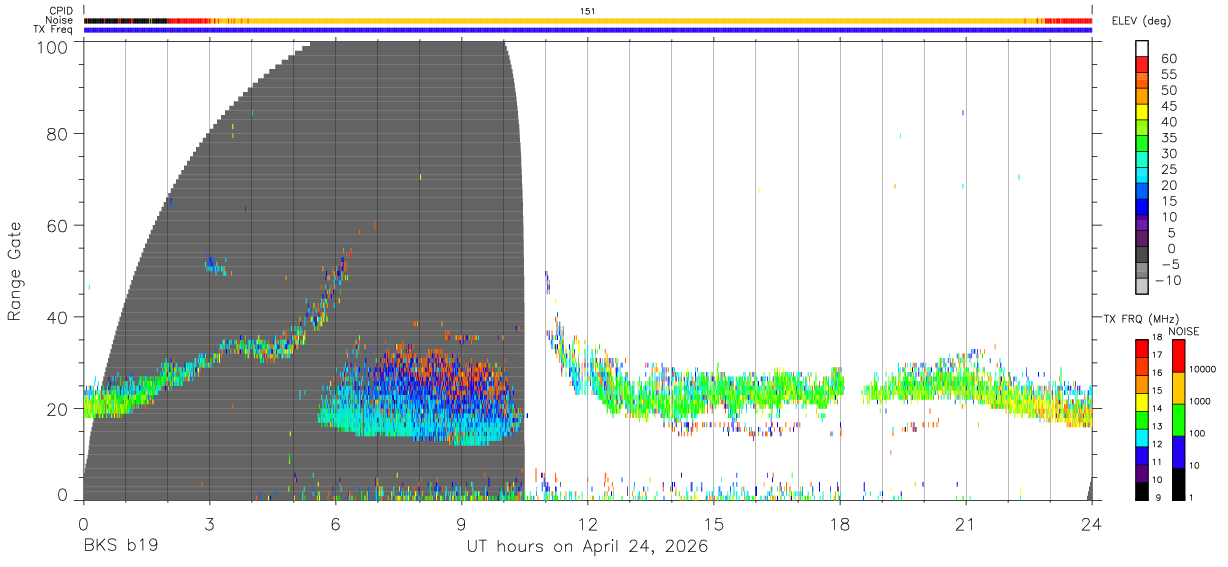The image size is (1228, 567).
Task: Pick the red top segment of TX FRQ bar
Action: click(1142, 348)
